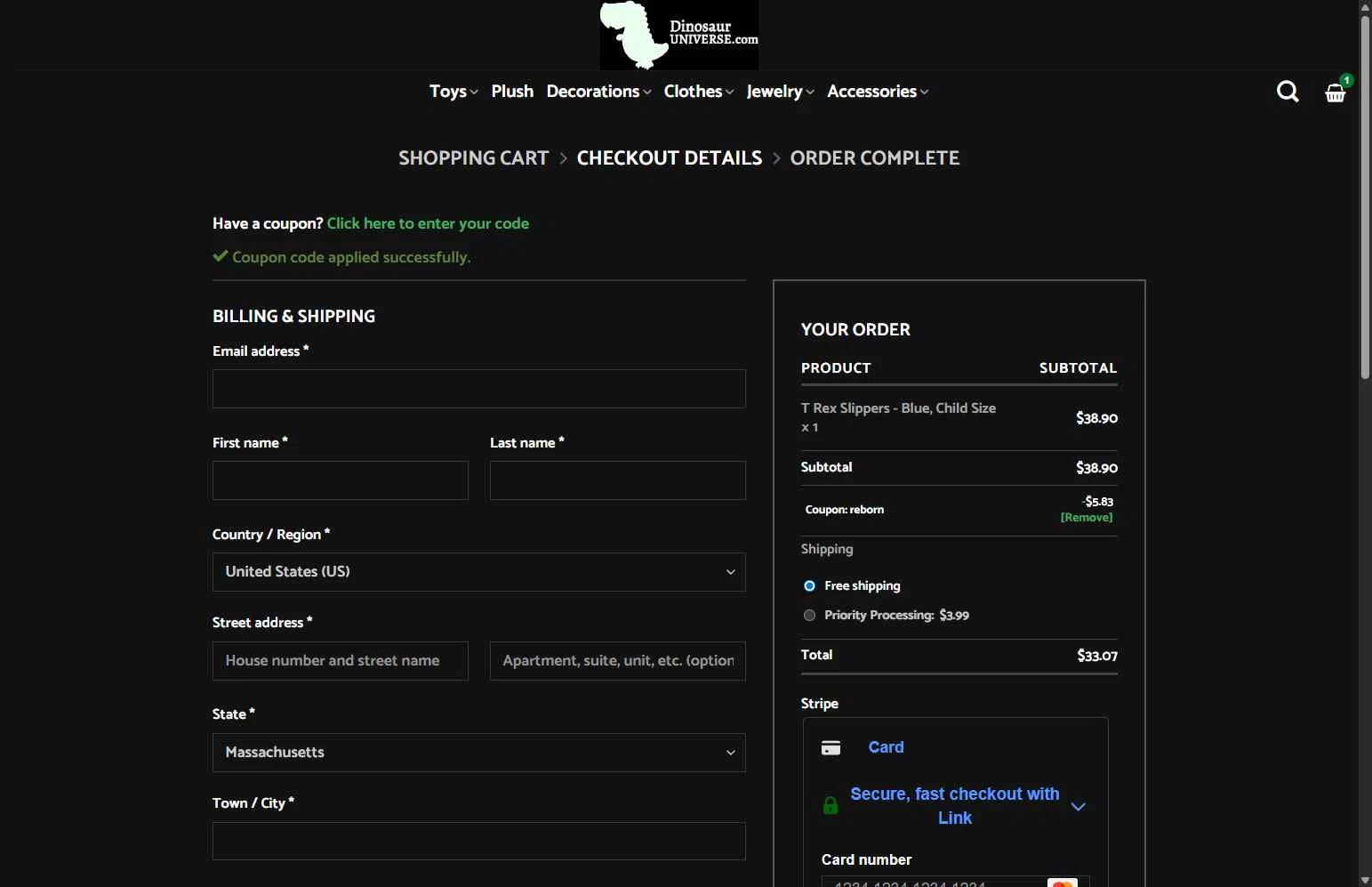Click the Stripe payment label
Image resolution: width=1372 pixels, height=887 pixels.
tap(820, 704)
